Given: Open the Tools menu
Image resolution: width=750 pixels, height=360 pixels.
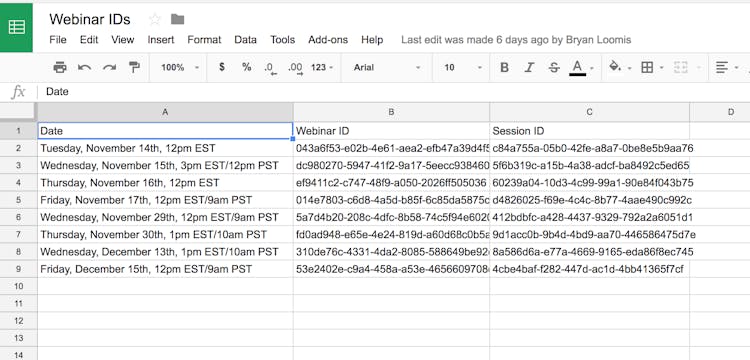Looking at the screenshot, I should [282, 40].
